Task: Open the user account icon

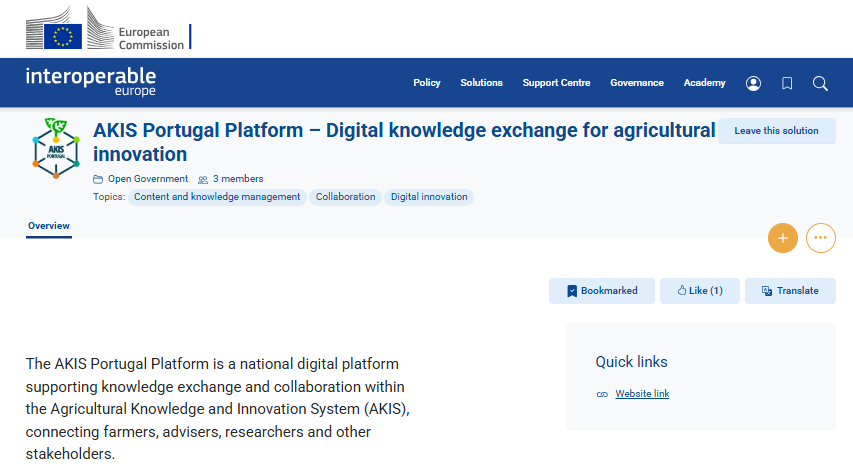Action: (753, 83)
